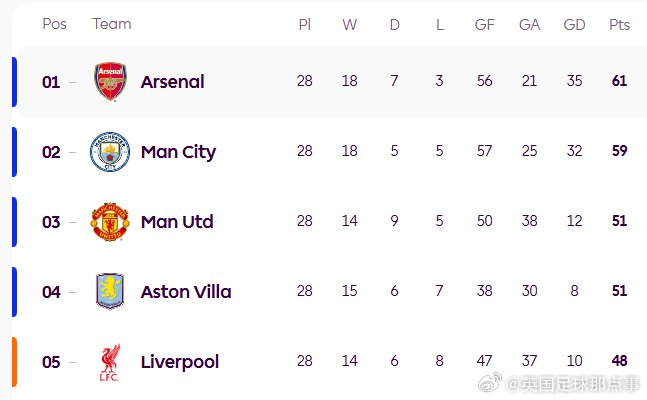Click the Man City club badge
The image size is (647, 400).
point(110,152)
